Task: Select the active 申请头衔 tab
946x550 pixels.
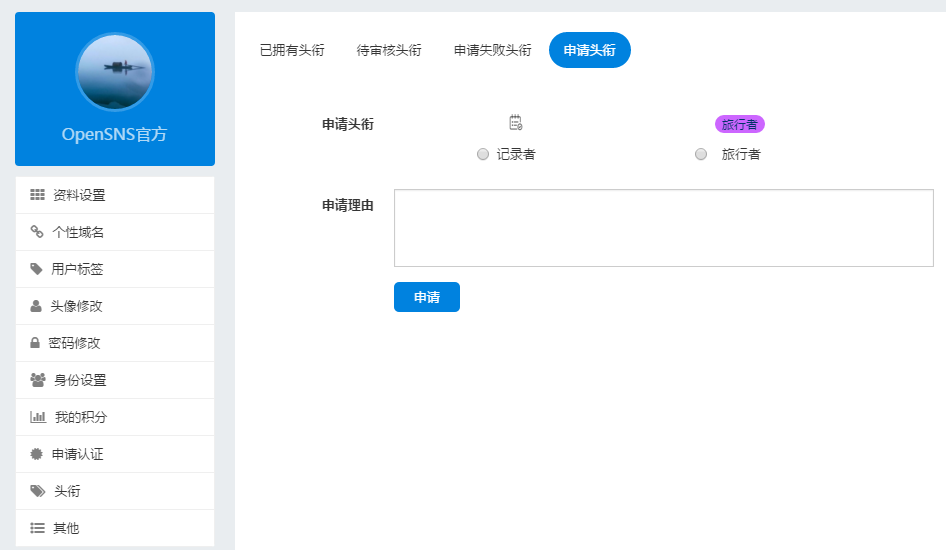Action: coord(589,50)
